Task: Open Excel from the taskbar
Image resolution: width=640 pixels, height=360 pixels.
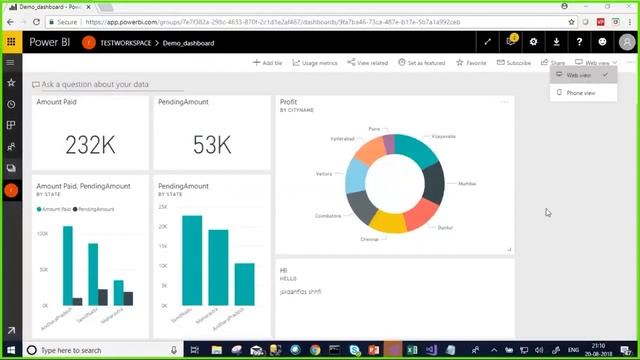Action: 413,350
